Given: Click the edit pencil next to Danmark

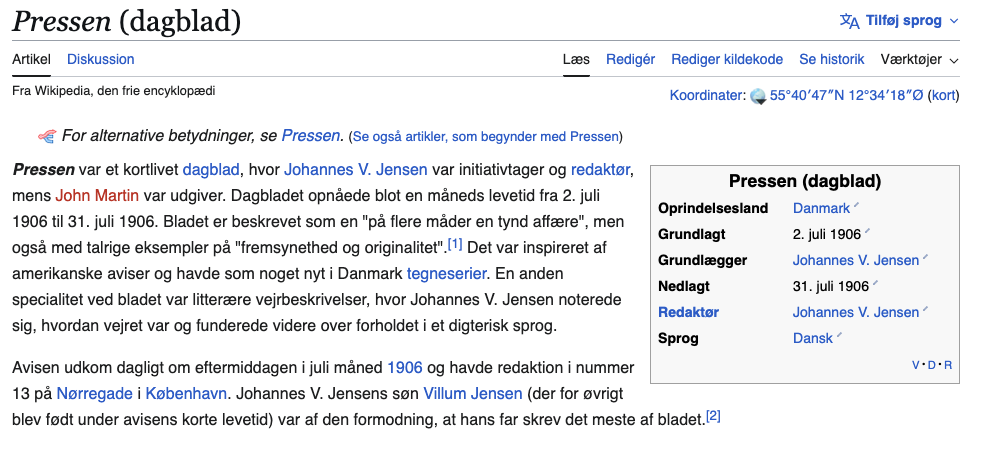Looking at the screenshot, I should pyautogui.click(x=856, y=206).
